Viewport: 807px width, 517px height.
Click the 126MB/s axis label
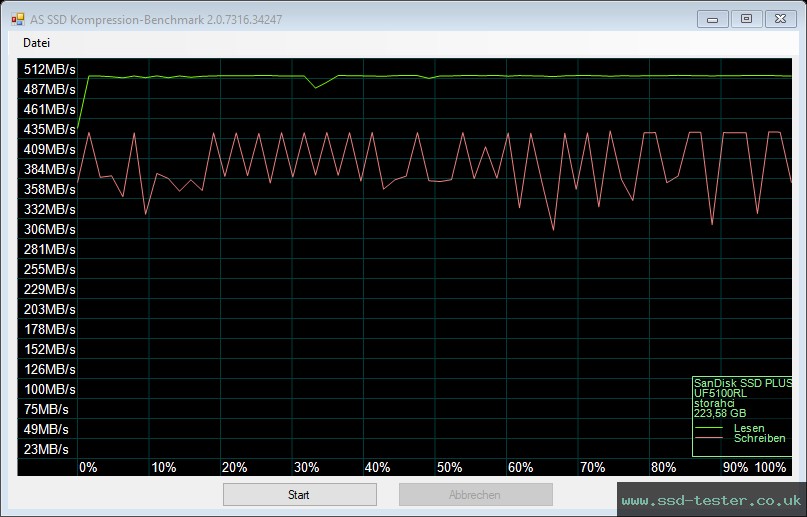pos(50,369)
